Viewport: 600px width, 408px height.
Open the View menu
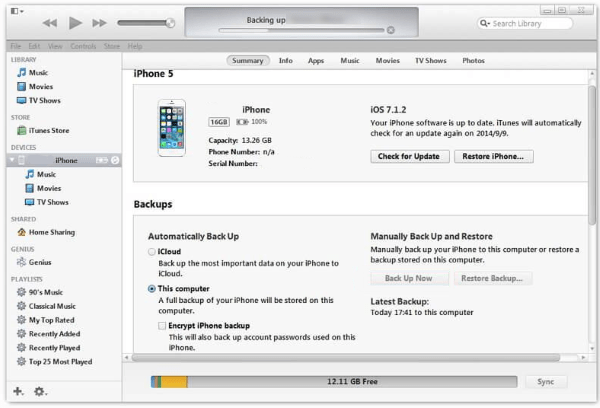click(x=55, y=46)
